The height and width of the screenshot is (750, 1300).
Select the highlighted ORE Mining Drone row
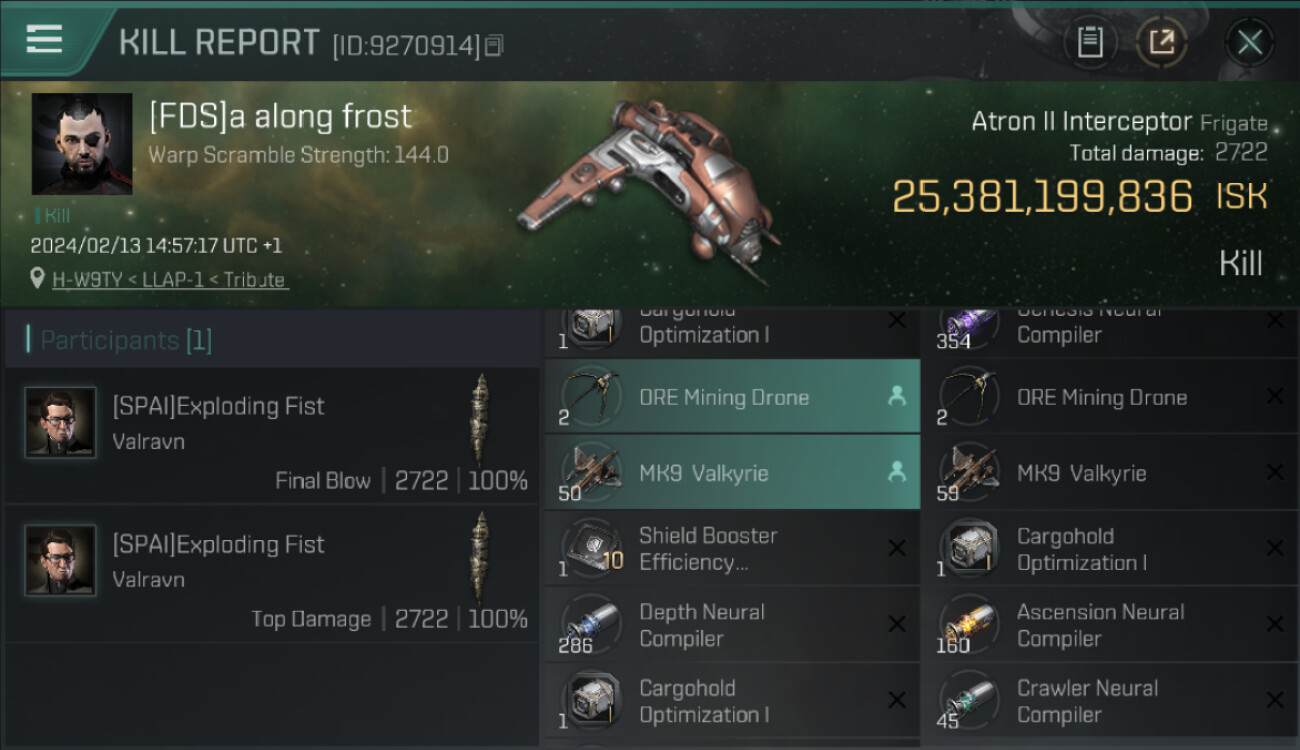(x=732, y=397)
